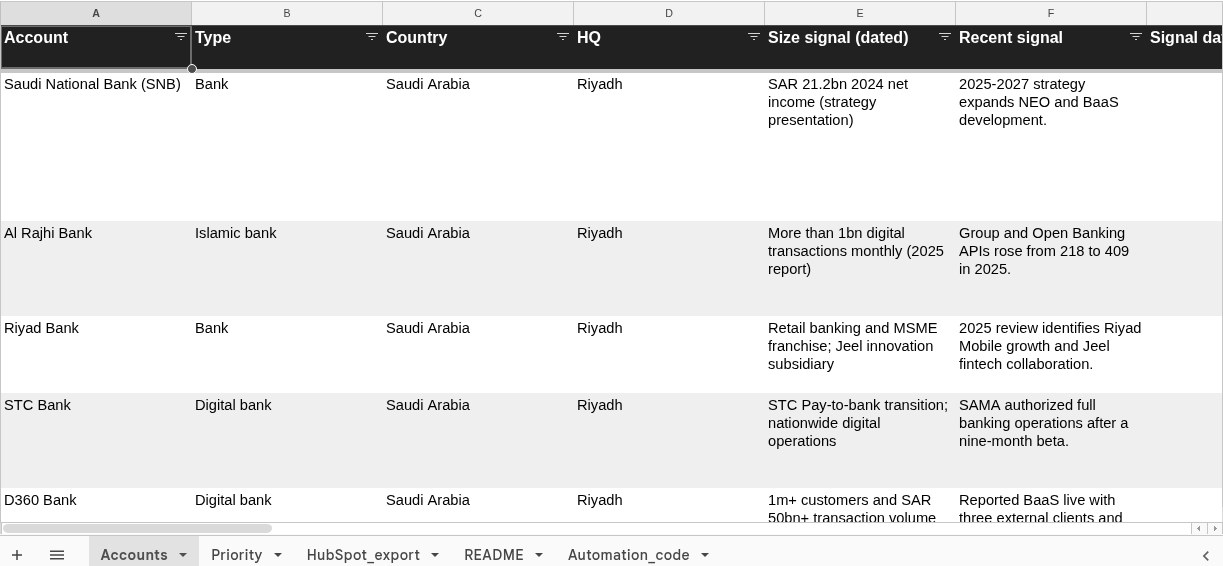Select Saudi Arabia cell in STC Bank row
The height and width of the screenshot is (566, 1223).
(478, 441)
